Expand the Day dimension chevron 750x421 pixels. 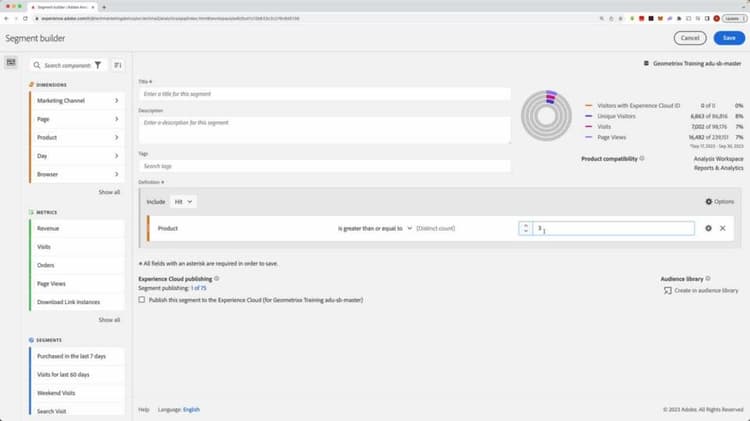(116, 155)
